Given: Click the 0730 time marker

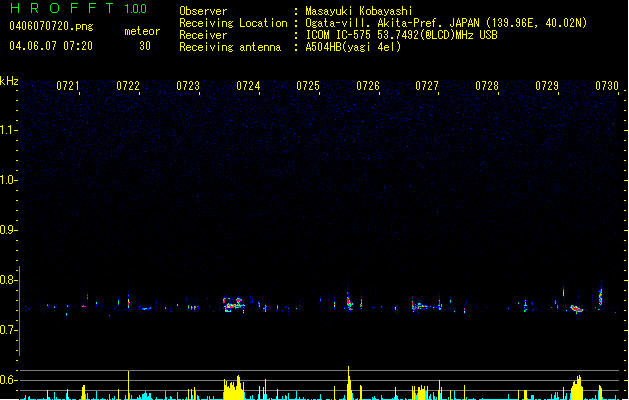Looking at the screenshot, I should (x=607, y=86).
